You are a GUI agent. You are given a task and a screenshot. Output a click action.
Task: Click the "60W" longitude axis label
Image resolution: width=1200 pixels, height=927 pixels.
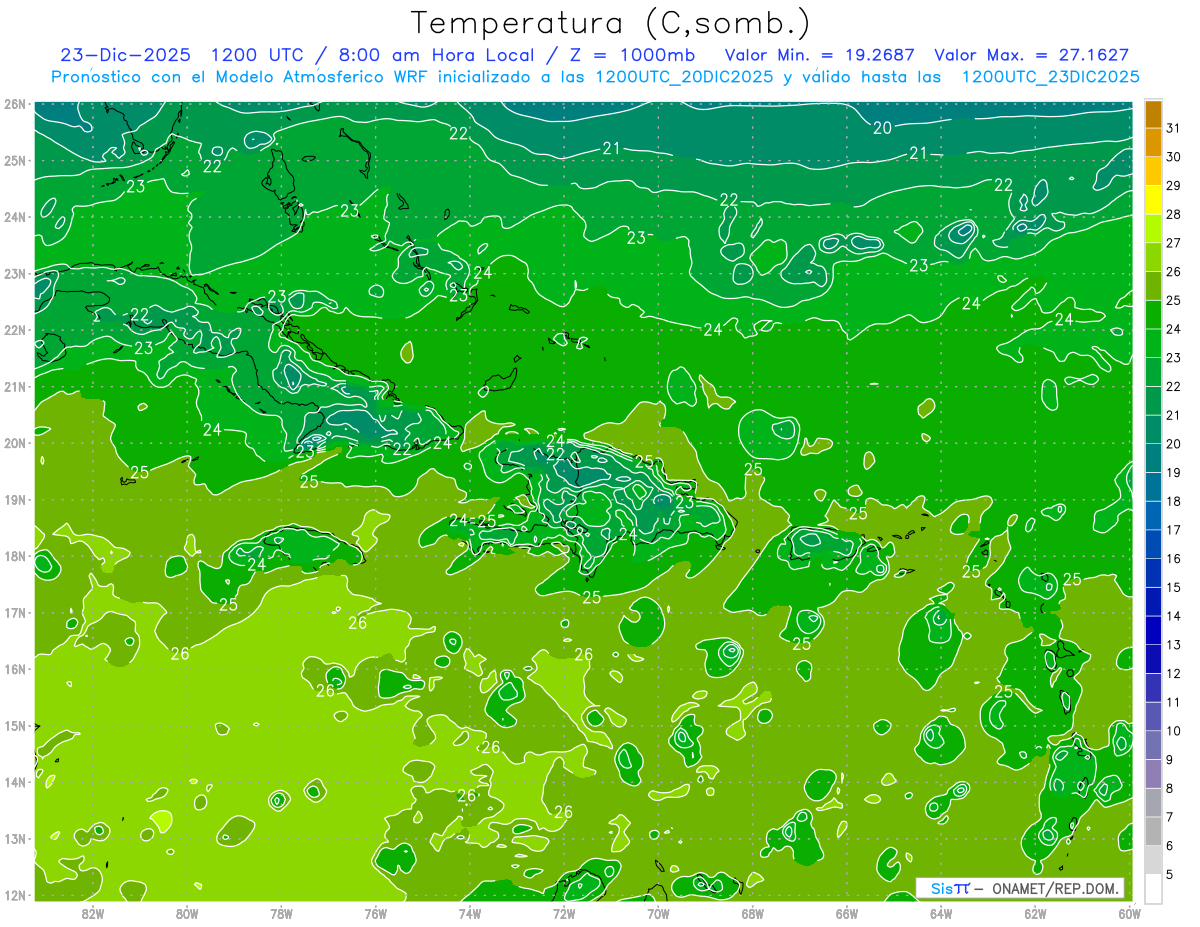(x=1130, y=913)
